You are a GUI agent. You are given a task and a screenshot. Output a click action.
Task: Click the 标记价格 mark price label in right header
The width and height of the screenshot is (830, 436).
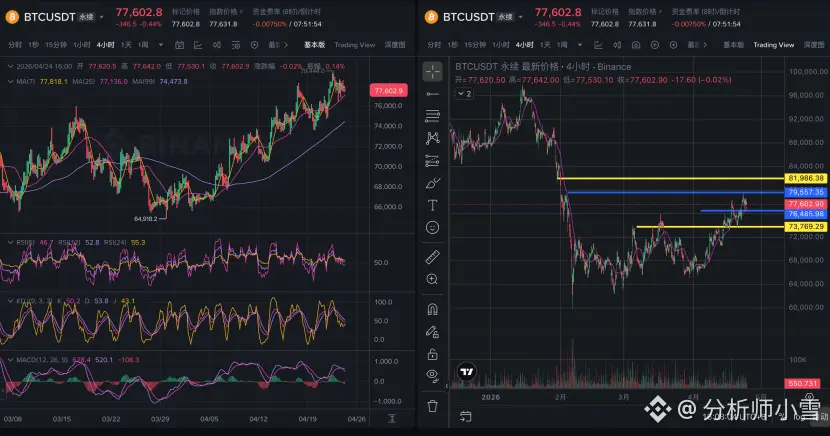click(x=605, y=11)
